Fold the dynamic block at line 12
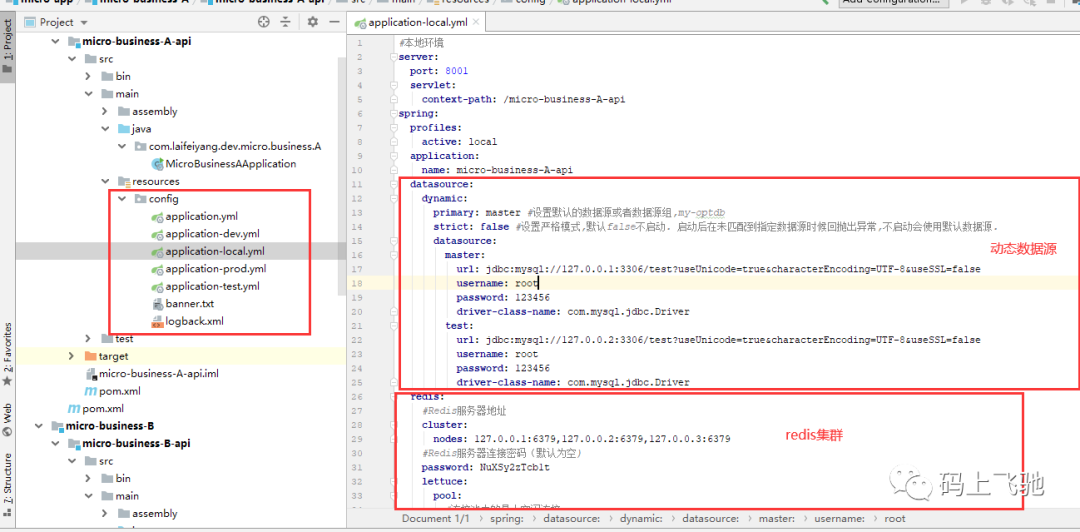 (393, 198)
